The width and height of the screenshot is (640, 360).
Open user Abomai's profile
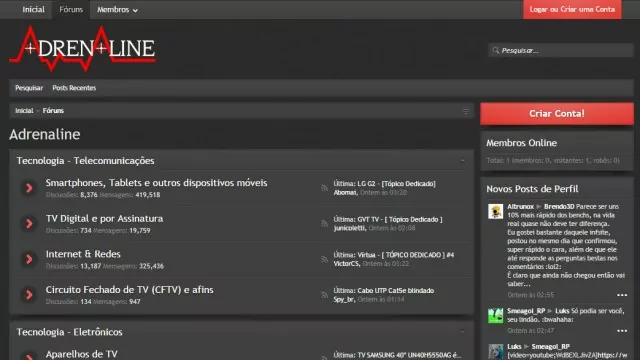click(x=345, y=192)
